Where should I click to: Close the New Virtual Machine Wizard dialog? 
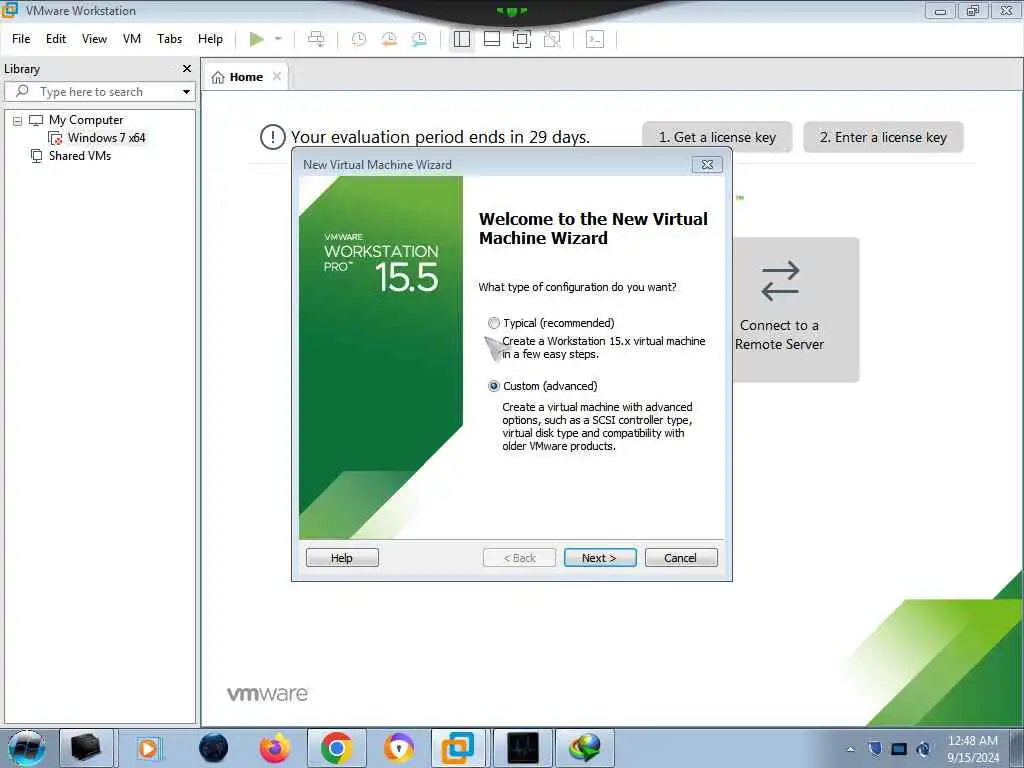pos(707,165)
